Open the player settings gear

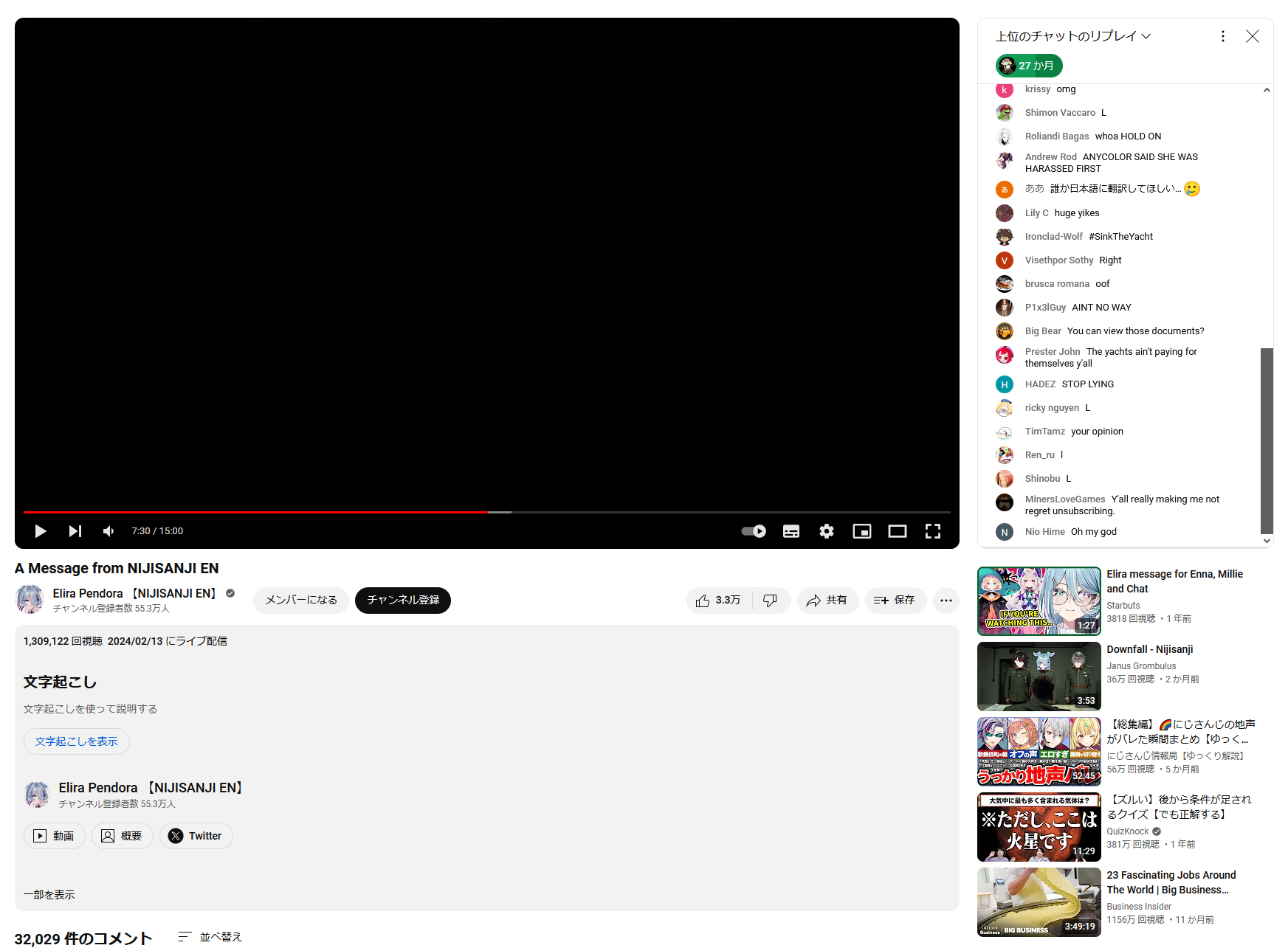point(827,531)
